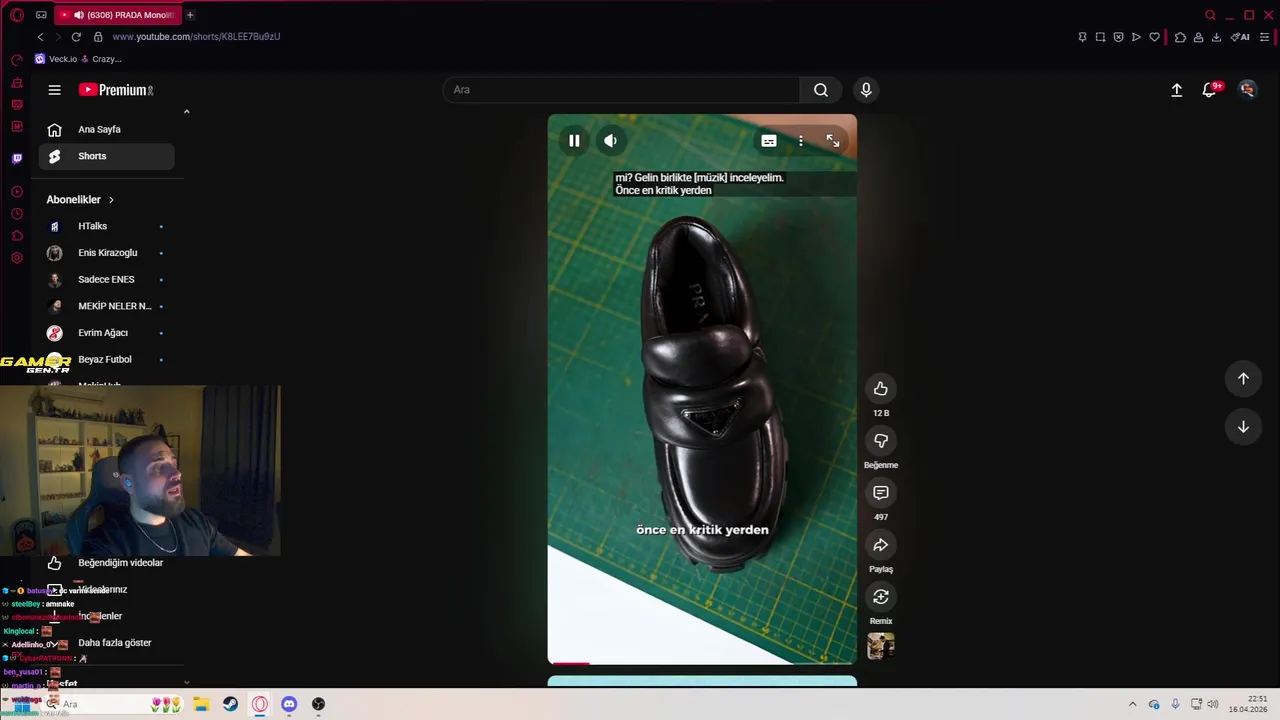This screenshot has width=1280, height=720.
Task: Open Opera sidebar settings gear
Action: [17, 258]
